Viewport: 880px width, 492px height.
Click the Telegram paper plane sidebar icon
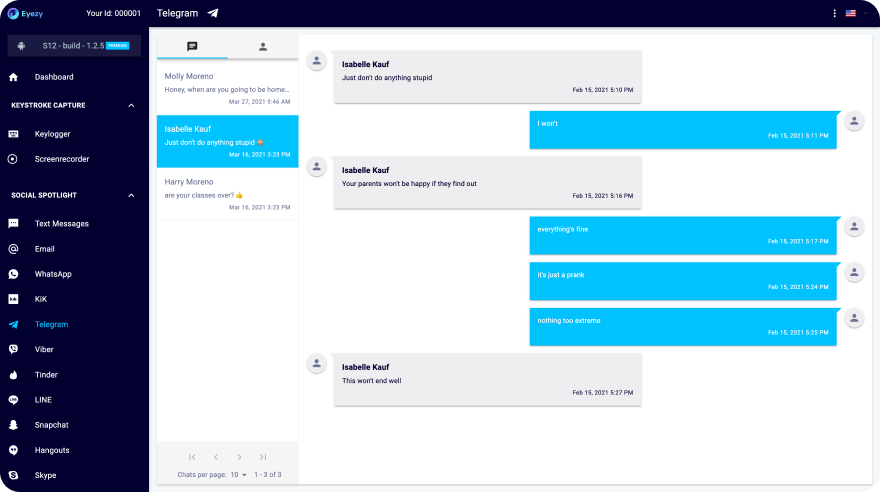[13, 324]
